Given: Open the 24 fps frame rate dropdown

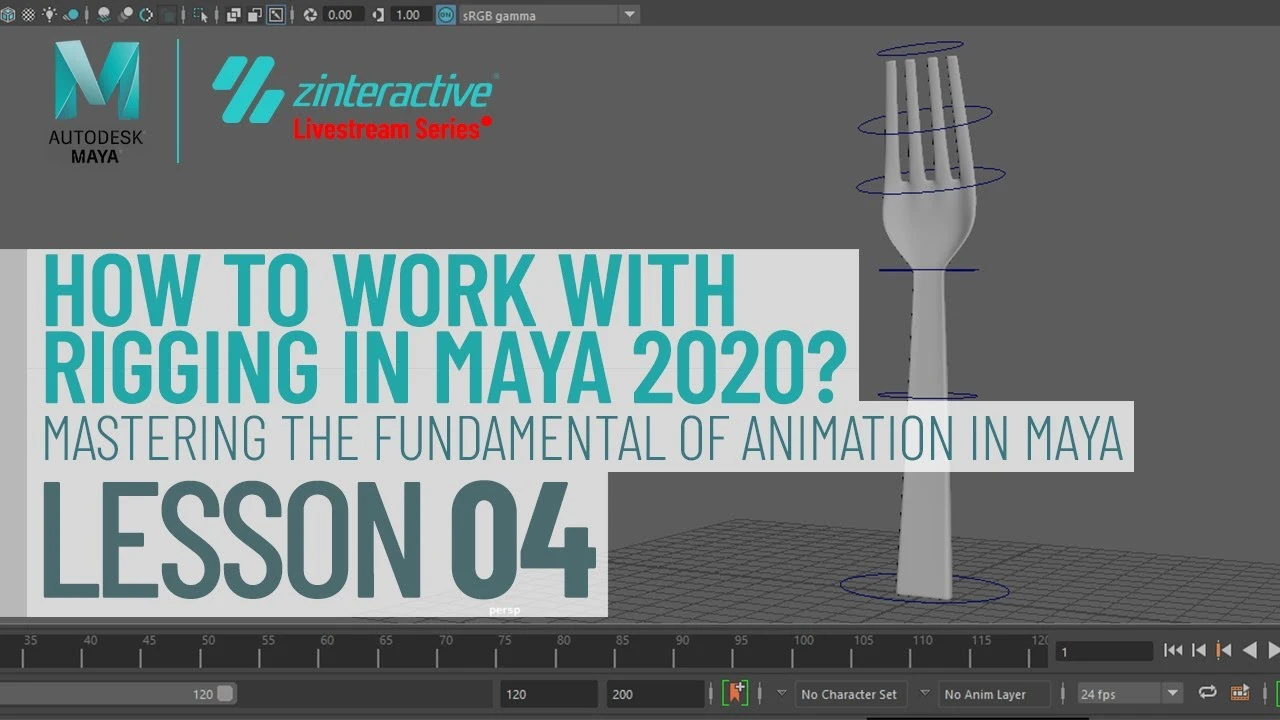Looking at the screenshot, I should tap(1130, 694).
